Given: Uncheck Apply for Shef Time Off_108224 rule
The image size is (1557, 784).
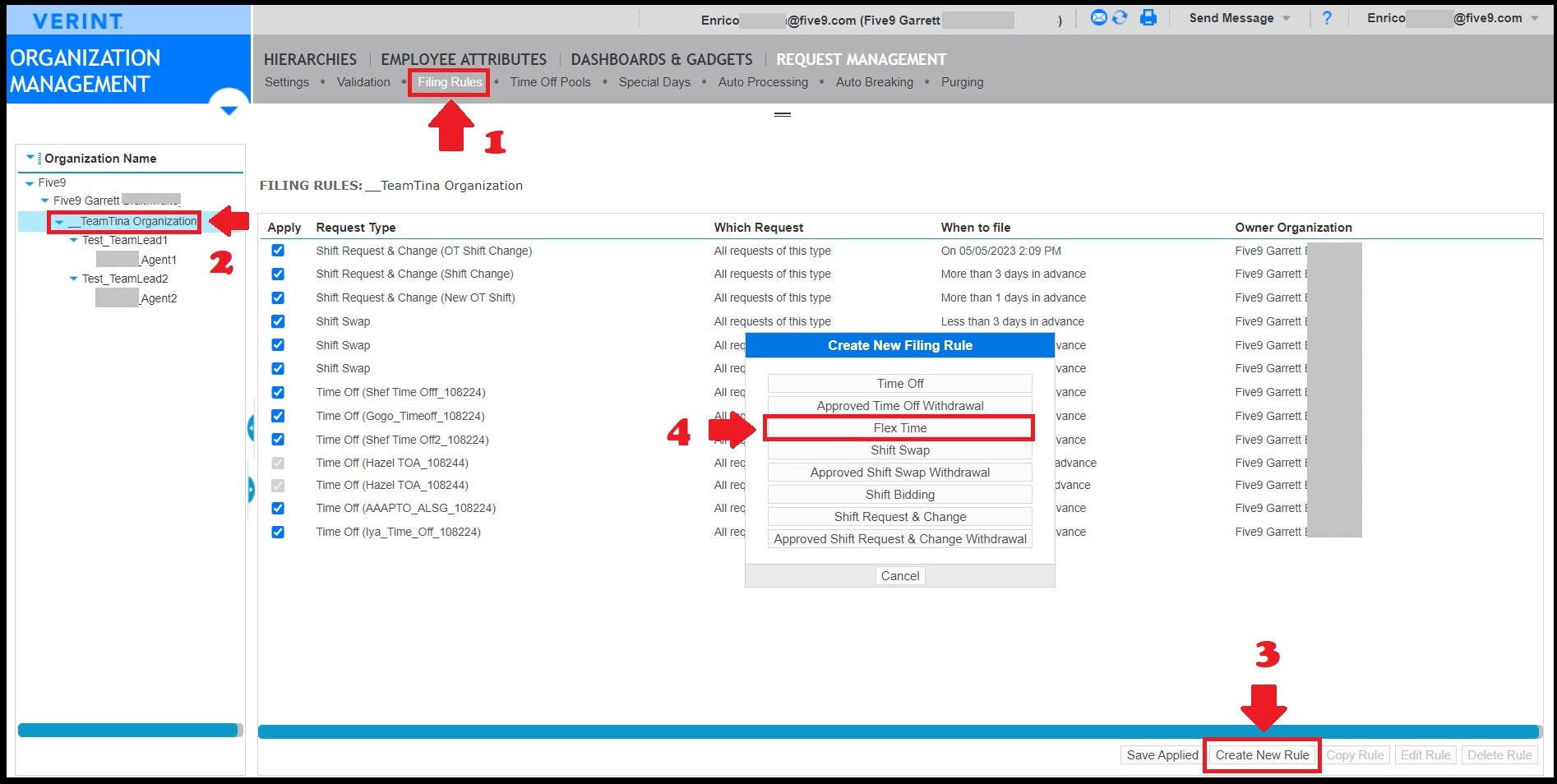Looking at the screenshot, I should click(278, 392).
